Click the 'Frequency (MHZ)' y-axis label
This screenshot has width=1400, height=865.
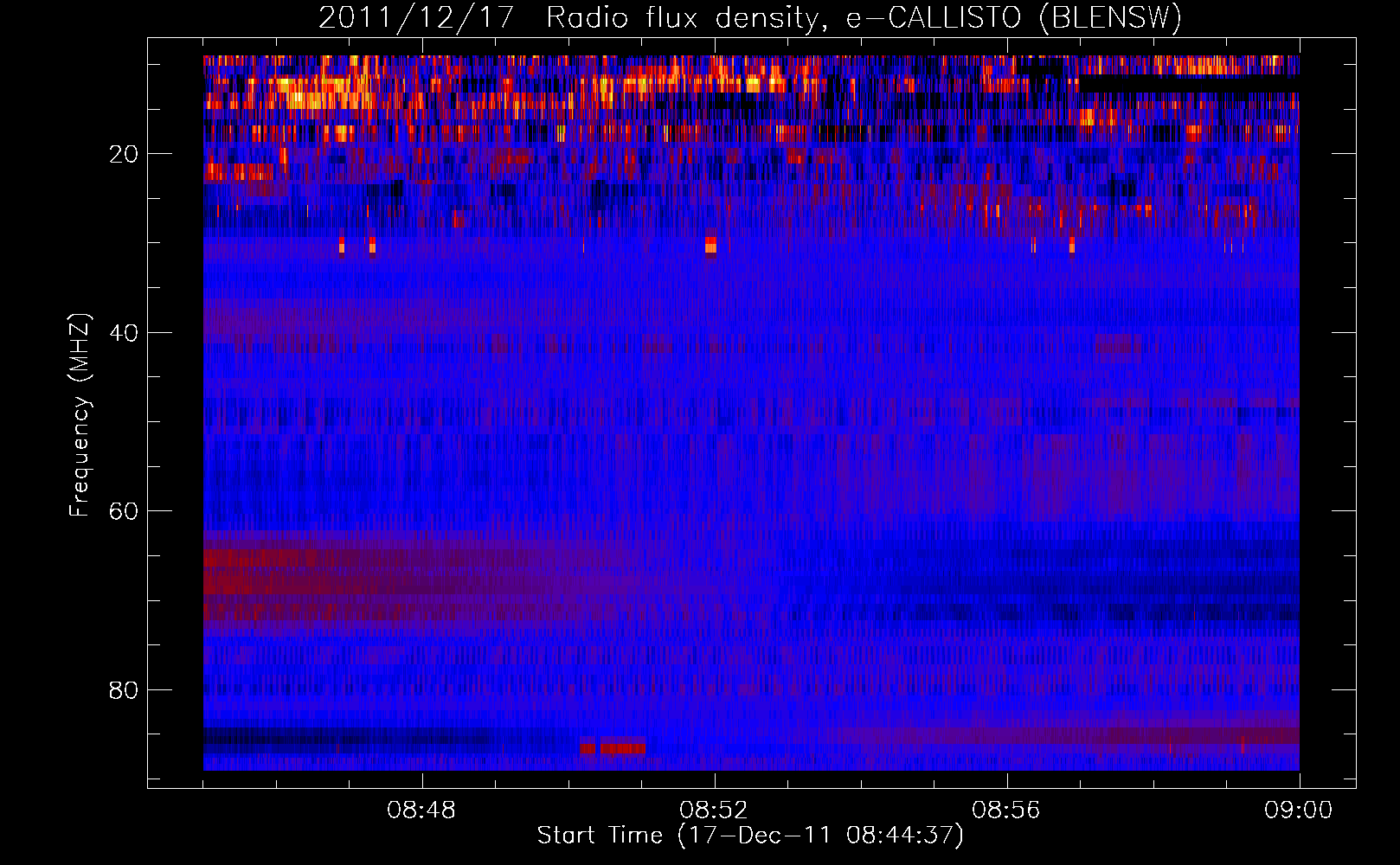coord(79,415)
